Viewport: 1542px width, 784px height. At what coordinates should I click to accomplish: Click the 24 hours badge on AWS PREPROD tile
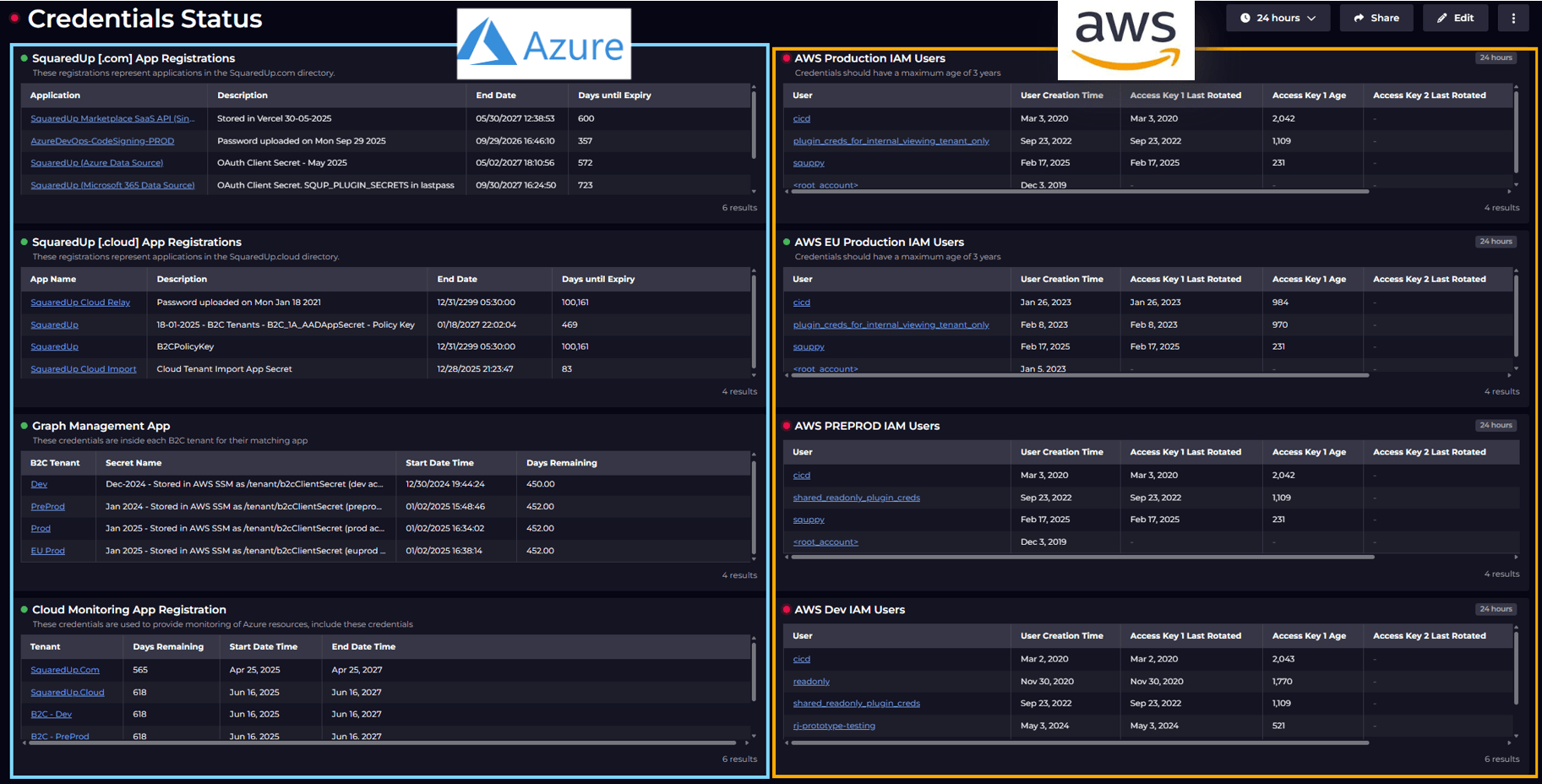pos(1496,425)
